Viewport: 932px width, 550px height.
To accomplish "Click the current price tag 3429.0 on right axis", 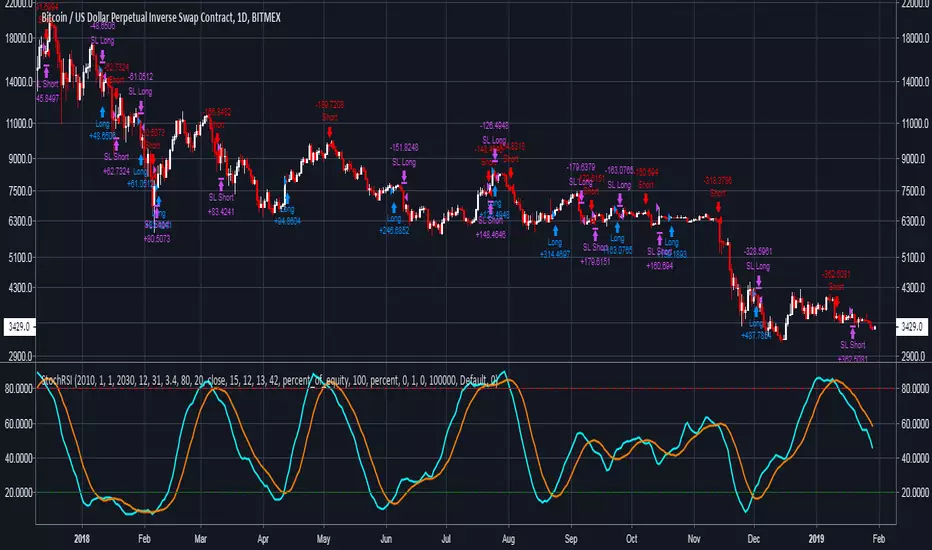I will pyautogui.click(x=914, y=326).
